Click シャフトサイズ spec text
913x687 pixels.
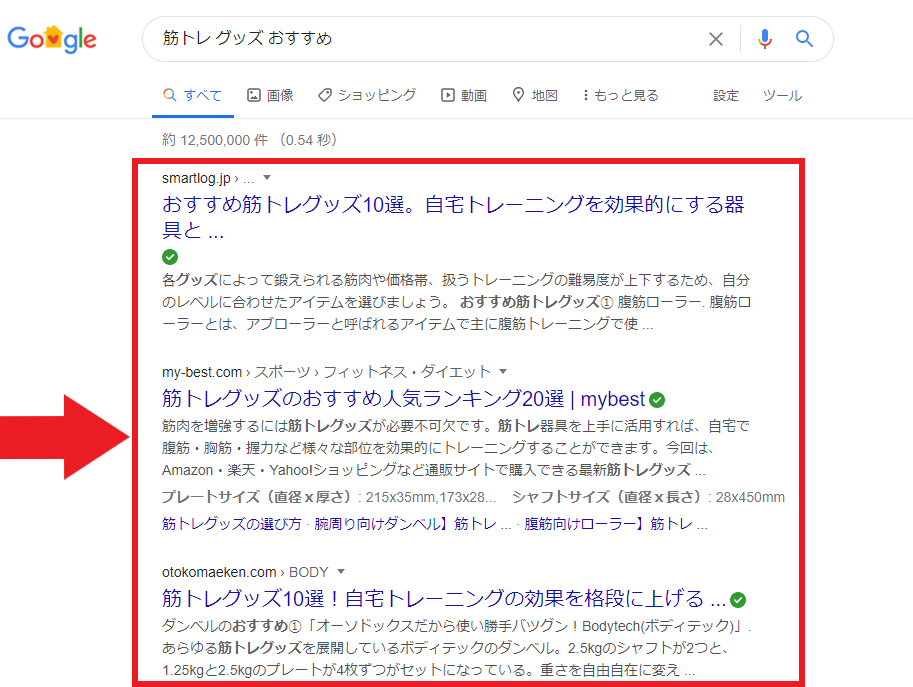pos(648,497)
